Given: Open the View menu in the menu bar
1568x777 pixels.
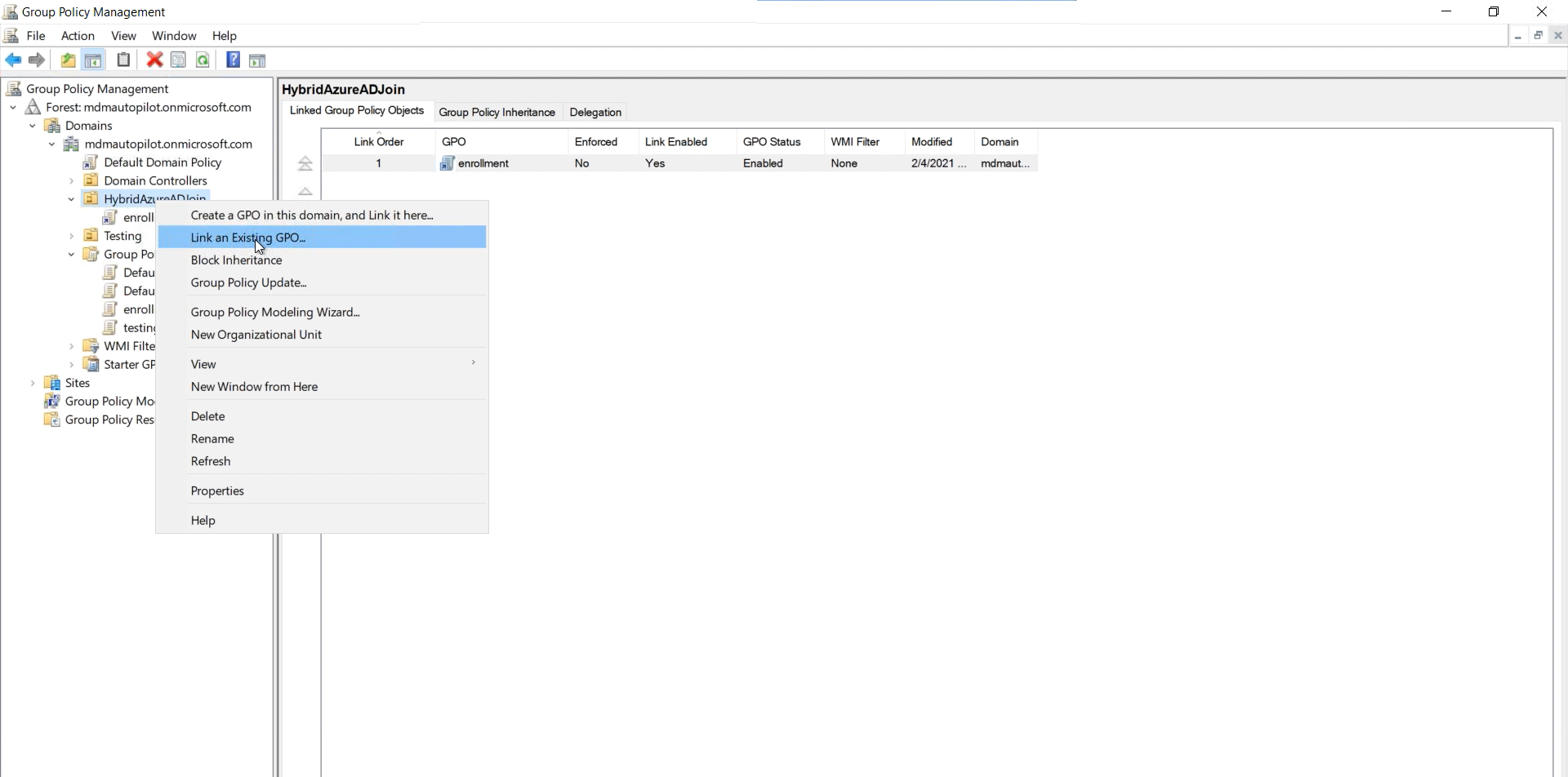Looking at the screenshot, I should [x=123, y=36].
